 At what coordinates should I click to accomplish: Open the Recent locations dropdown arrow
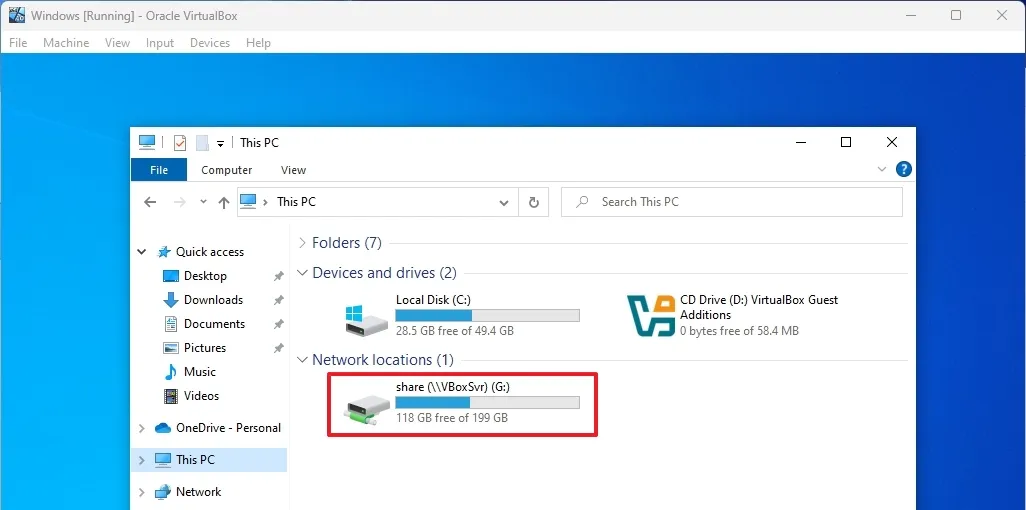(x=203, y=202)
